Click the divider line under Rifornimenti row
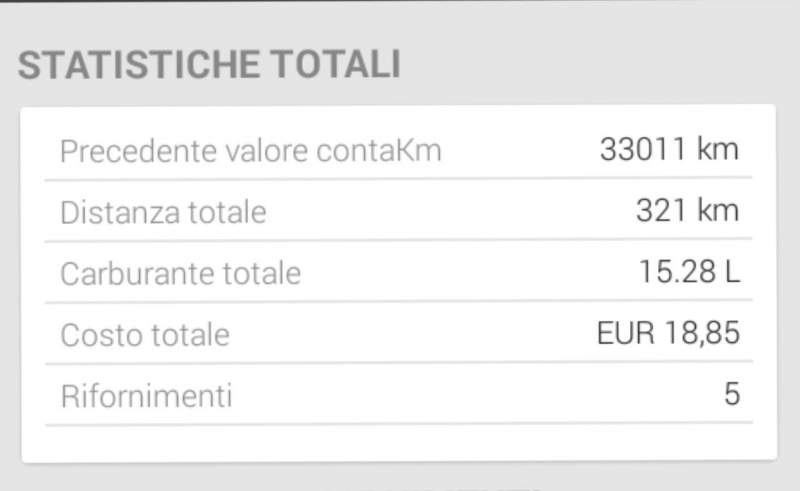 [399, 424]
